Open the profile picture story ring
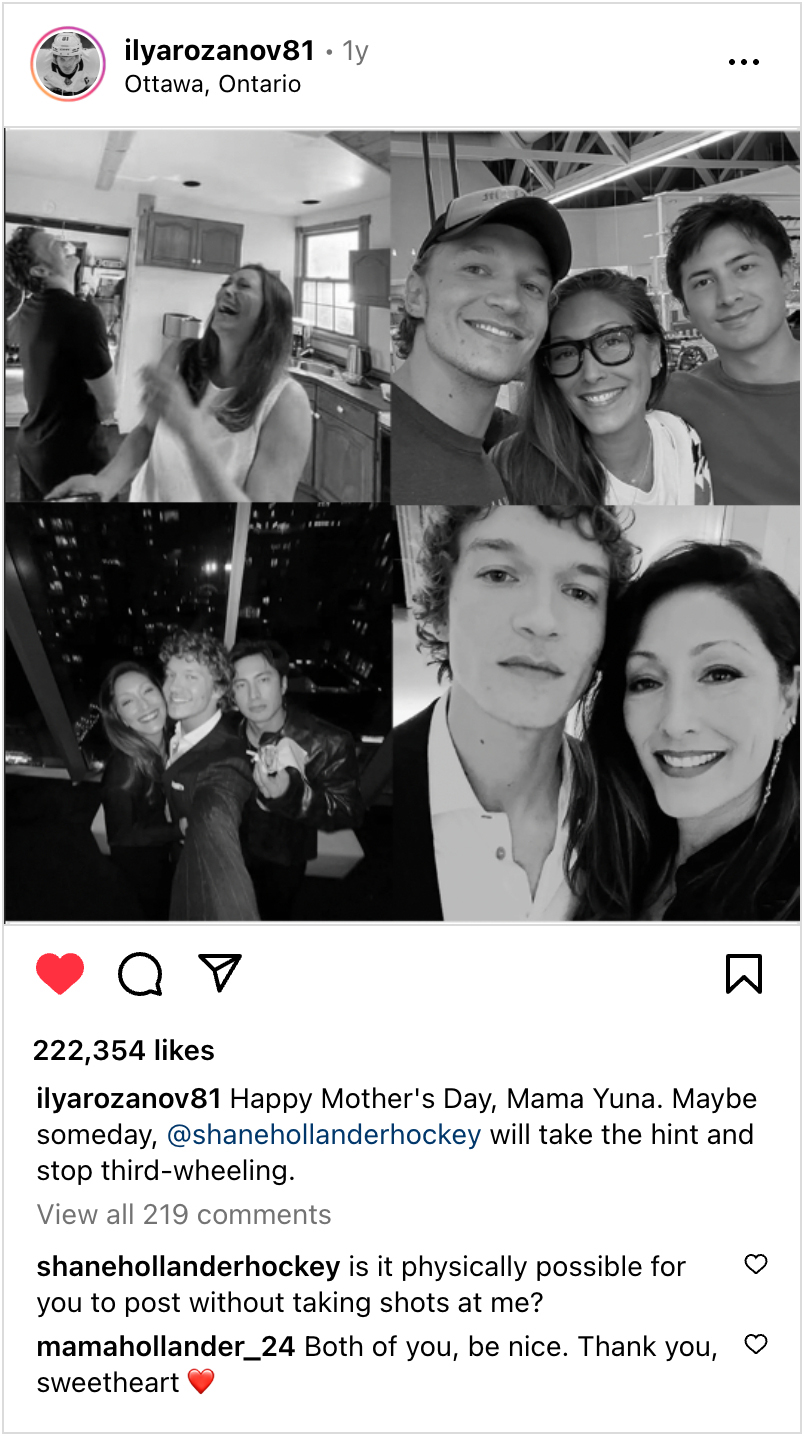This screenshot has width=804, height=1436. (68, 64)
